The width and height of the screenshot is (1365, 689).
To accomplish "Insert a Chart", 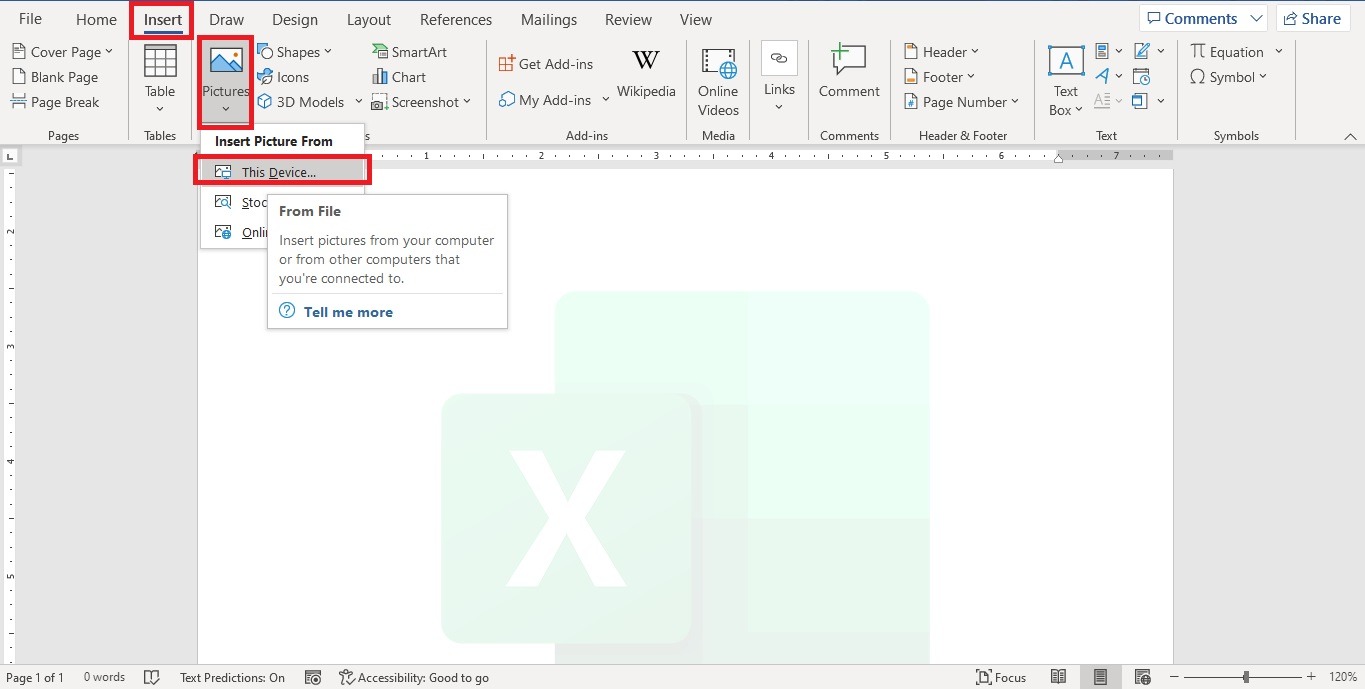I will [398, 77].
